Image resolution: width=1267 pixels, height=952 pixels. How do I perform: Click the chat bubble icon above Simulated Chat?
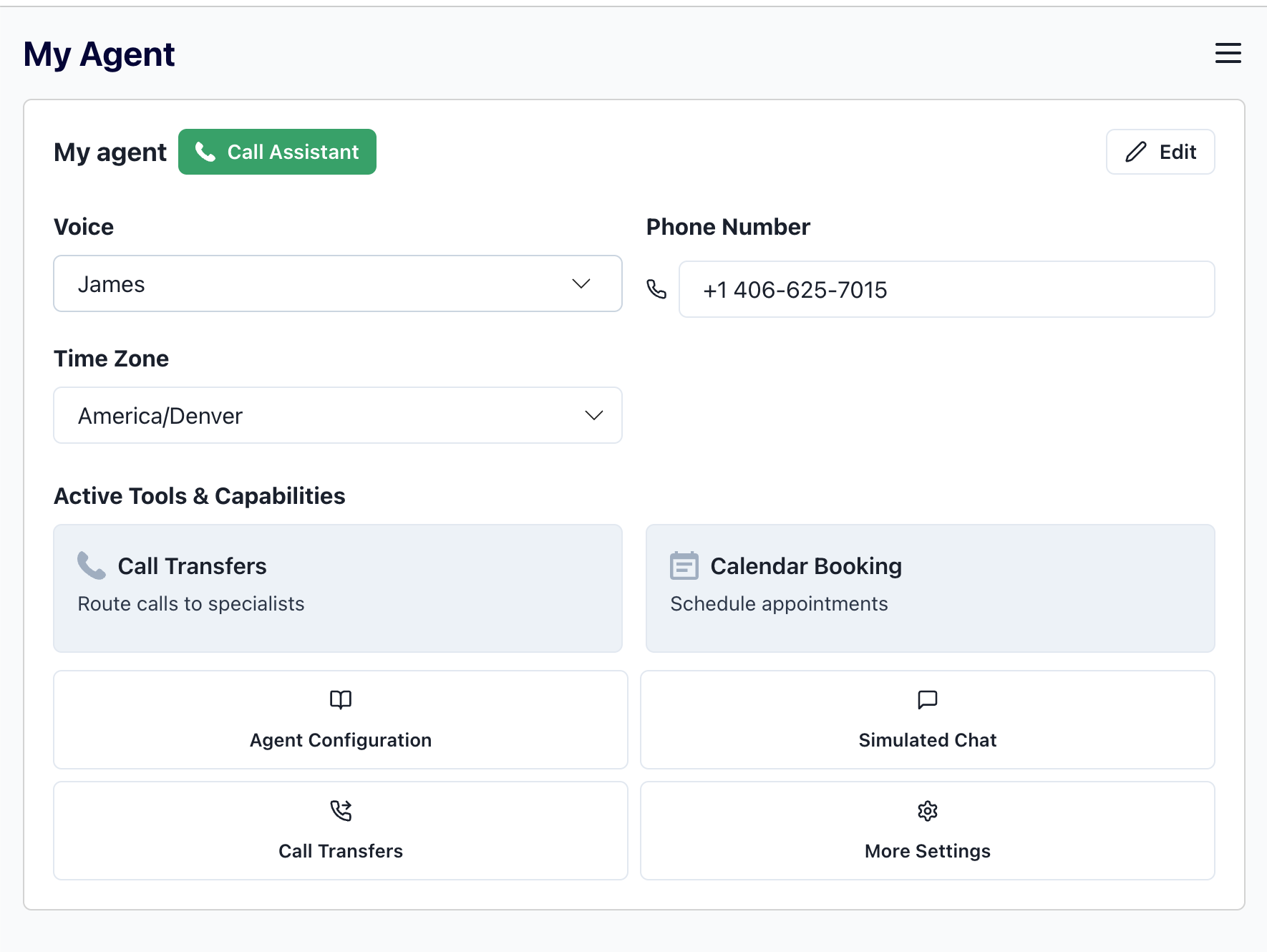(x=927, y=700)
